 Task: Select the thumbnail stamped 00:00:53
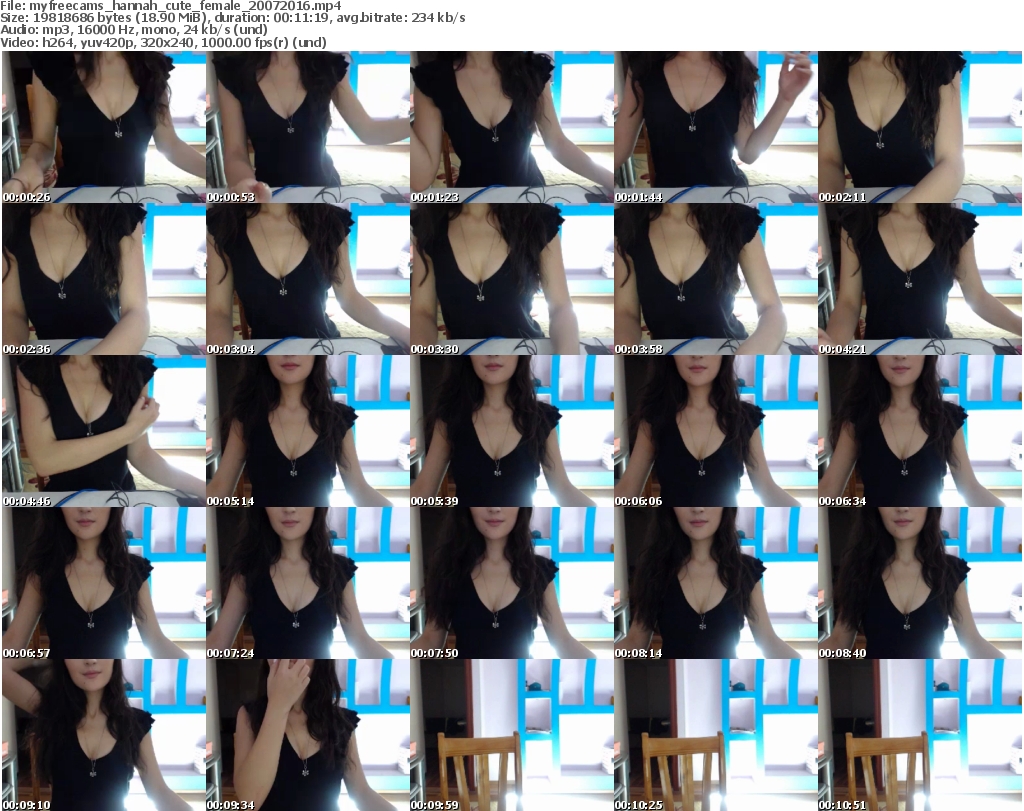pos(308,127)
